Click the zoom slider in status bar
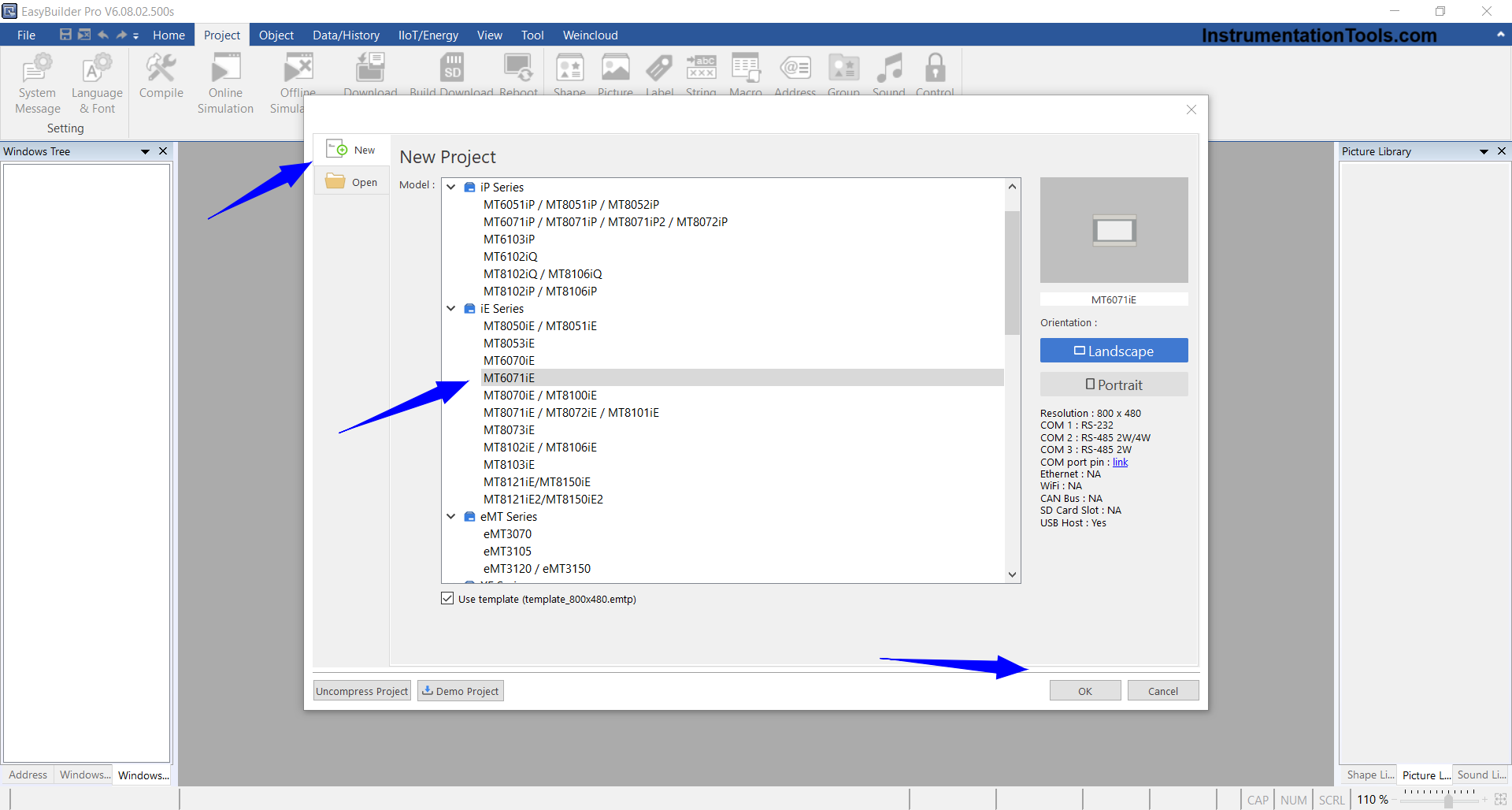 coord(1447,801)
